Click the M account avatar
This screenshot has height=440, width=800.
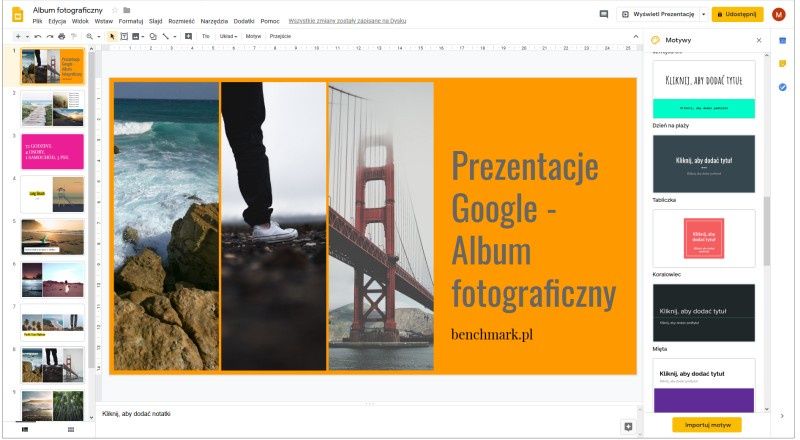coord(779,14)
